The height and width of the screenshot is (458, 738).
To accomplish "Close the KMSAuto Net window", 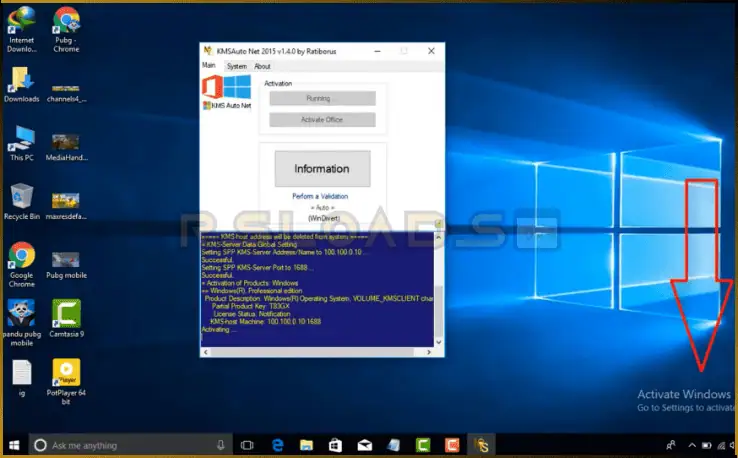I will click(431, 51).
